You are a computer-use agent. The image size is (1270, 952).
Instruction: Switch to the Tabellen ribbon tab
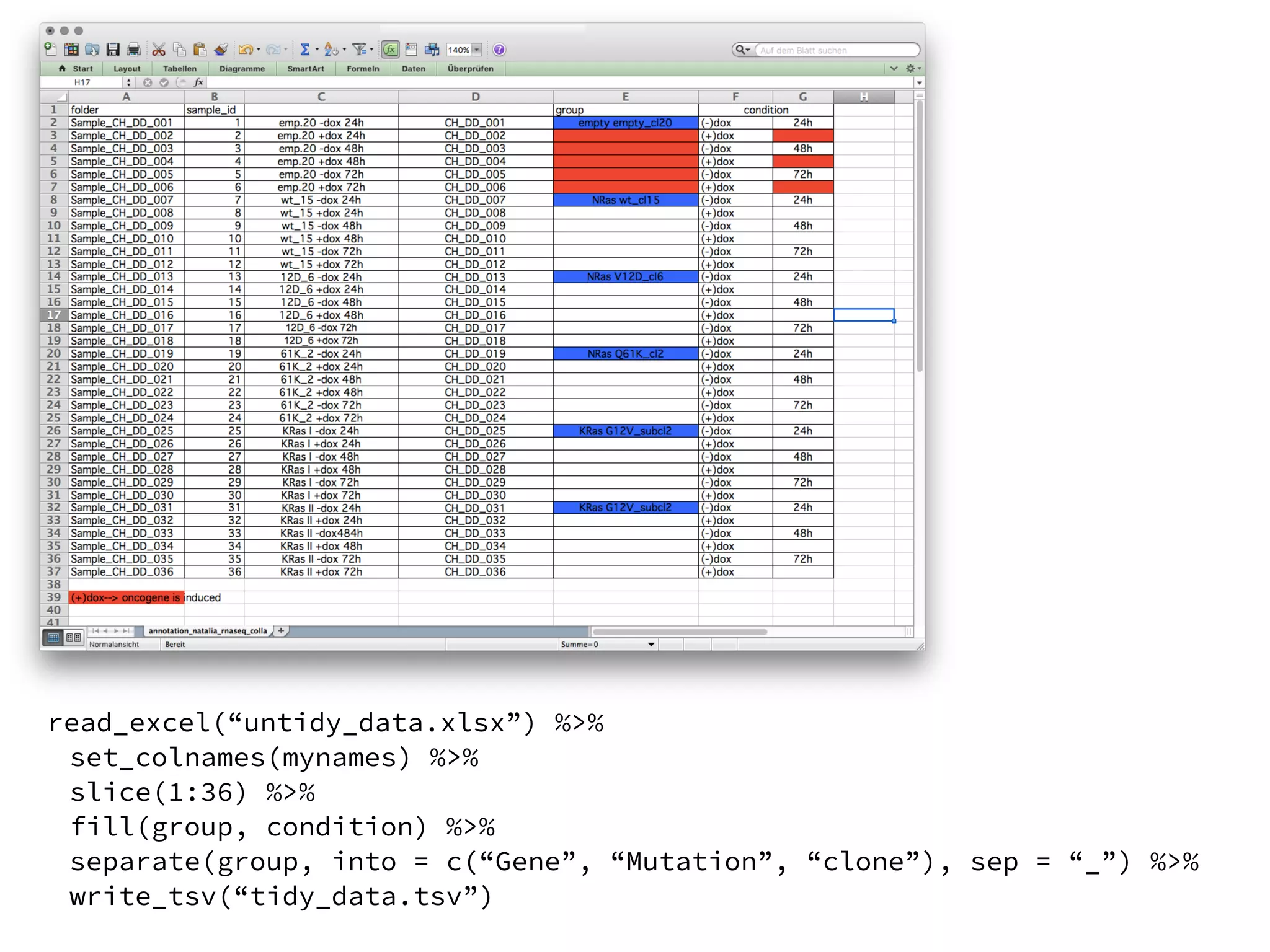(x=180, y=69)
